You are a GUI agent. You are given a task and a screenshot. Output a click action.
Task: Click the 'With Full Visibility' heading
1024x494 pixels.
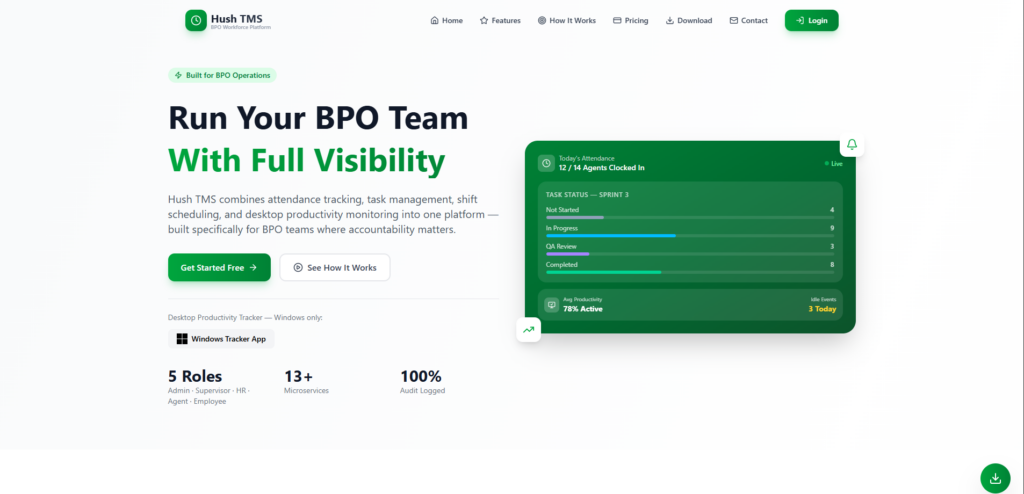point(307,161)
